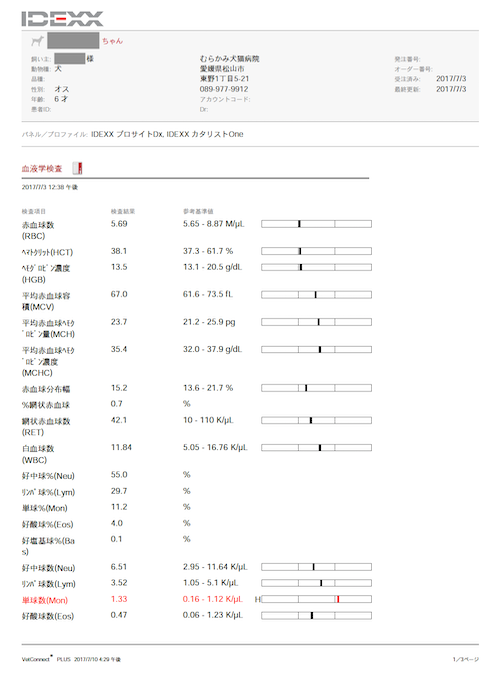
Task: Click the Lym count 3.52
Action: 119,583
